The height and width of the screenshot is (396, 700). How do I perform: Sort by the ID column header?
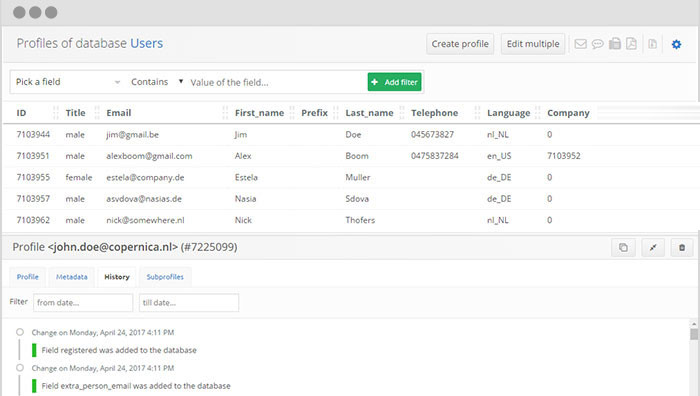(21, 113)
